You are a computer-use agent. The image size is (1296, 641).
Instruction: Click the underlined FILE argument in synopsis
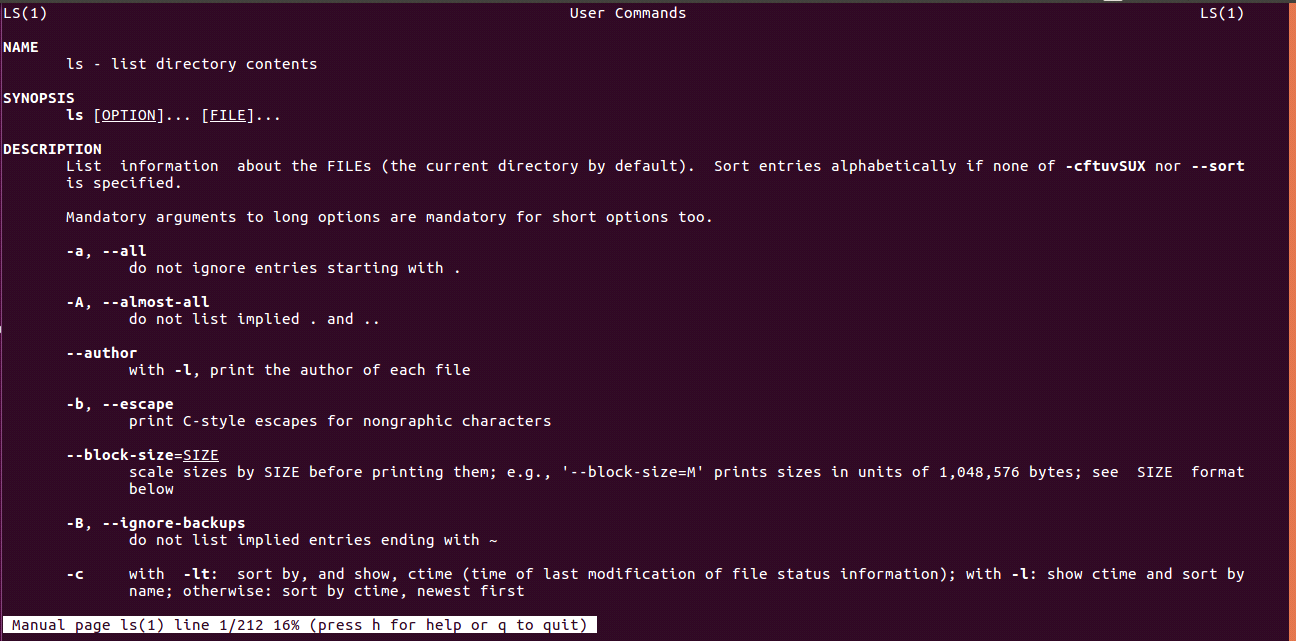(x=228, y=116)
